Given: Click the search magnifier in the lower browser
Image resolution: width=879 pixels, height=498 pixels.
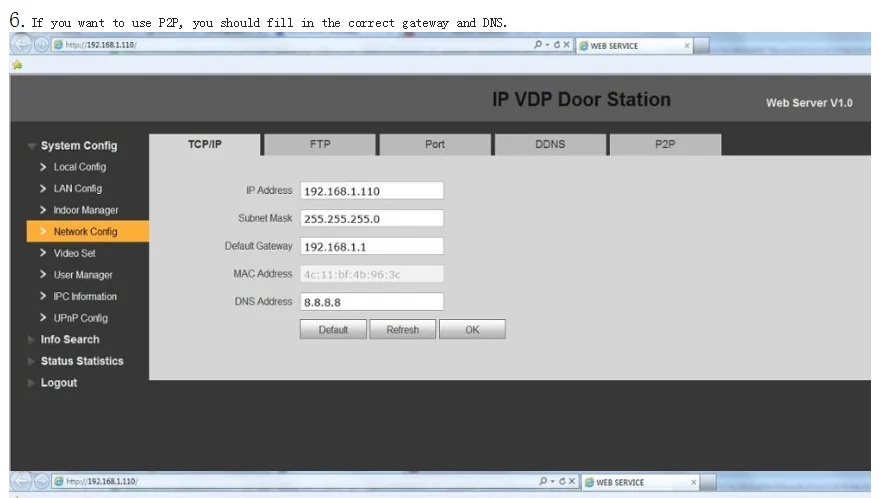Looking at the screenshot, I should pos(543,481).
